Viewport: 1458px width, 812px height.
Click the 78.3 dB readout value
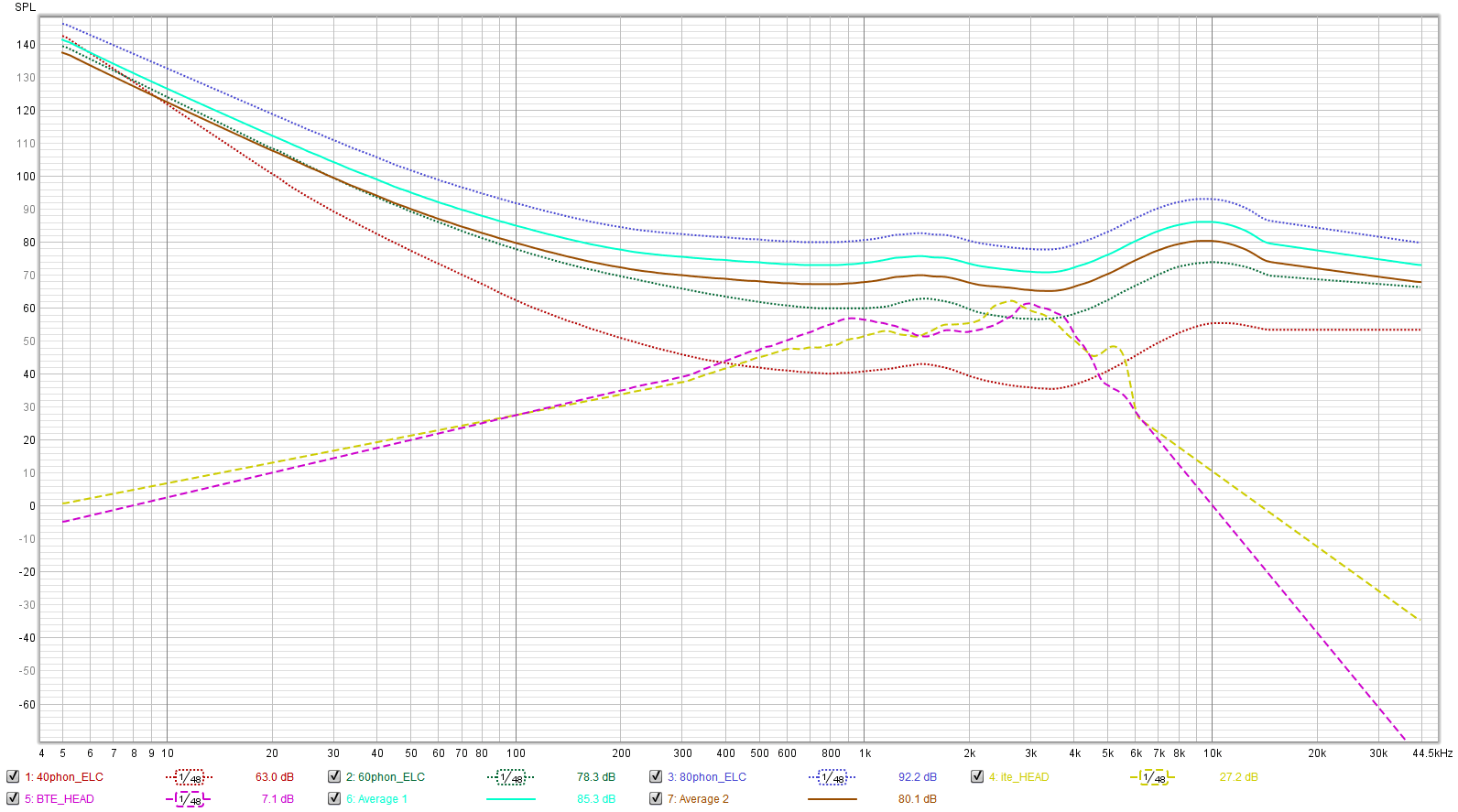tap(596, 777)
